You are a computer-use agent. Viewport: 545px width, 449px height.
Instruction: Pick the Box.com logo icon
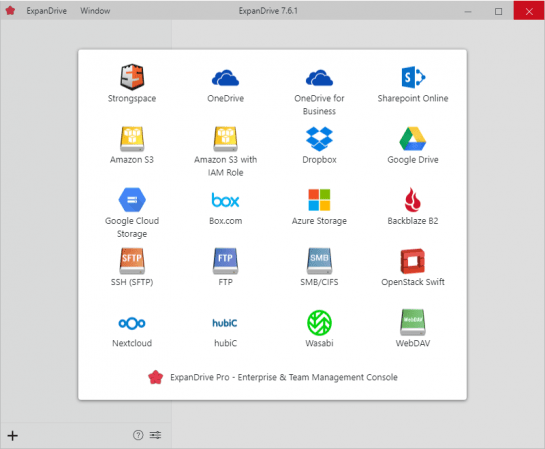(x=226, y=200)
